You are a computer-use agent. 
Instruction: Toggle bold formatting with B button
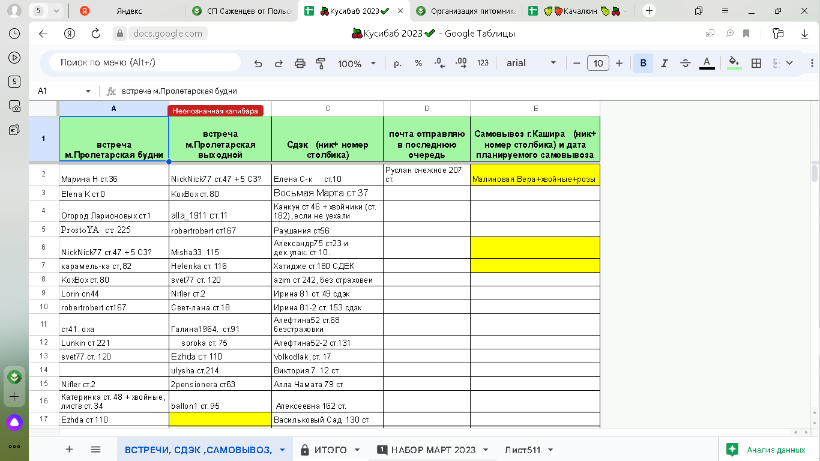(643, 63)
